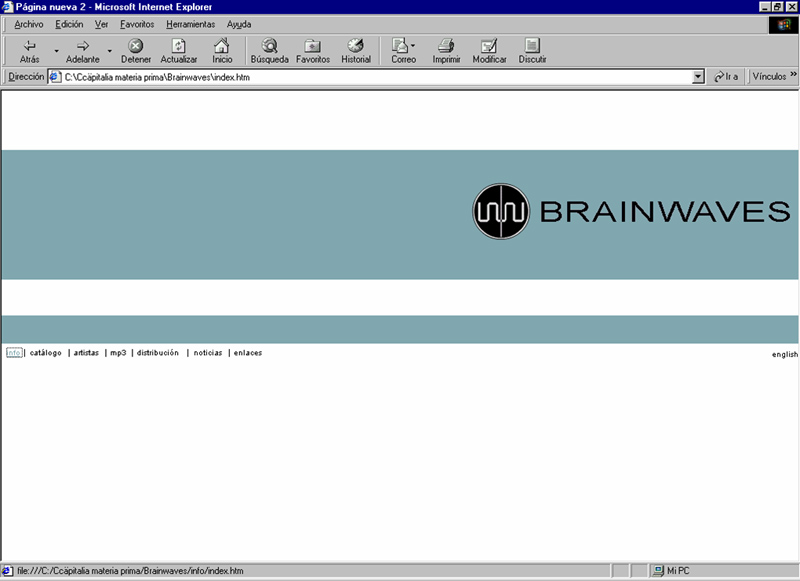800x581 pixels.
Task: Open the Ver menu
Action: point(101,24)
